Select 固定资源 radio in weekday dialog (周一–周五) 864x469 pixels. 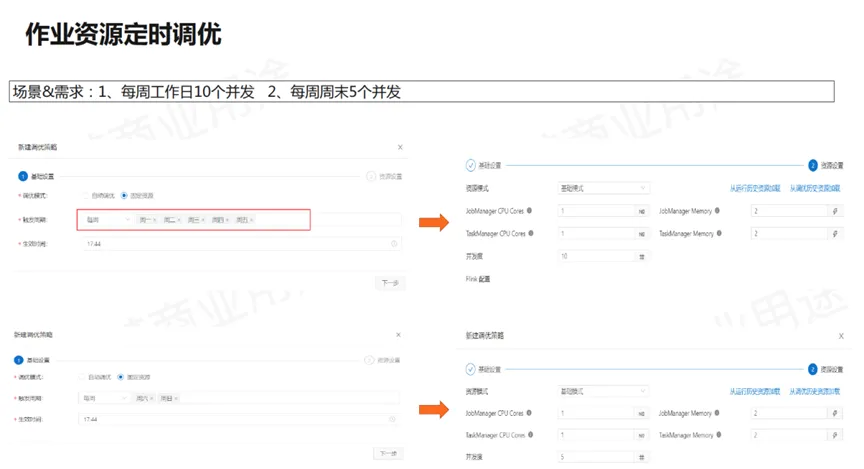coord(124,196)
